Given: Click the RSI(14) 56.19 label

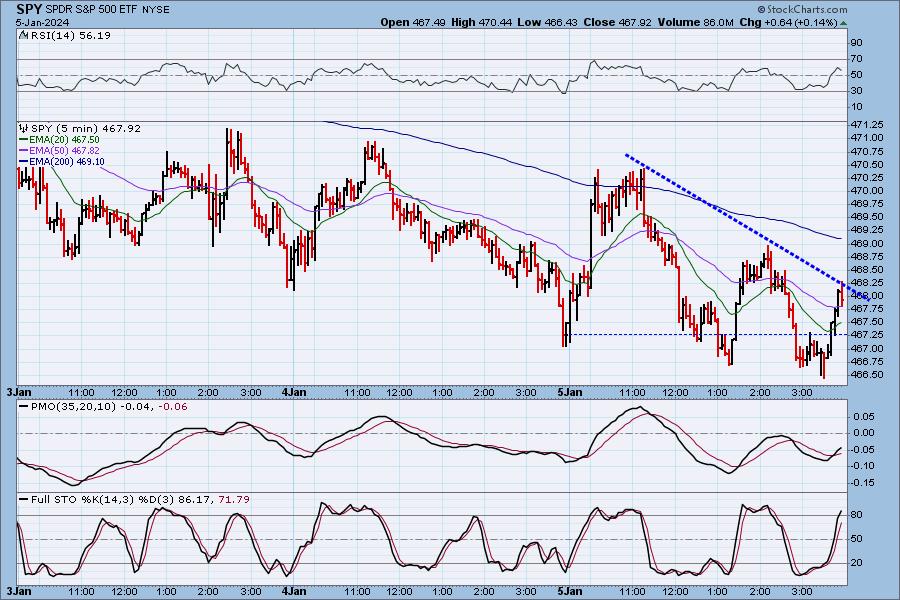Looking at the screenshot, I should pos(71,35).
